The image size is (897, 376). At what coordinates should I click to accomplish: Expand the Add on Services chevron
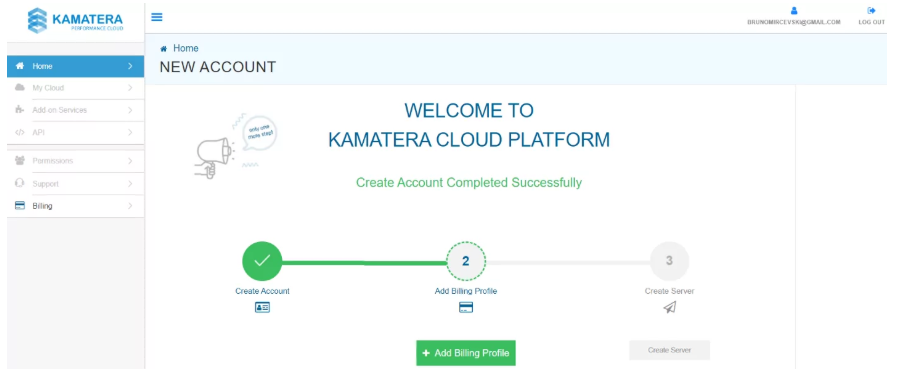tap(130, 110)
